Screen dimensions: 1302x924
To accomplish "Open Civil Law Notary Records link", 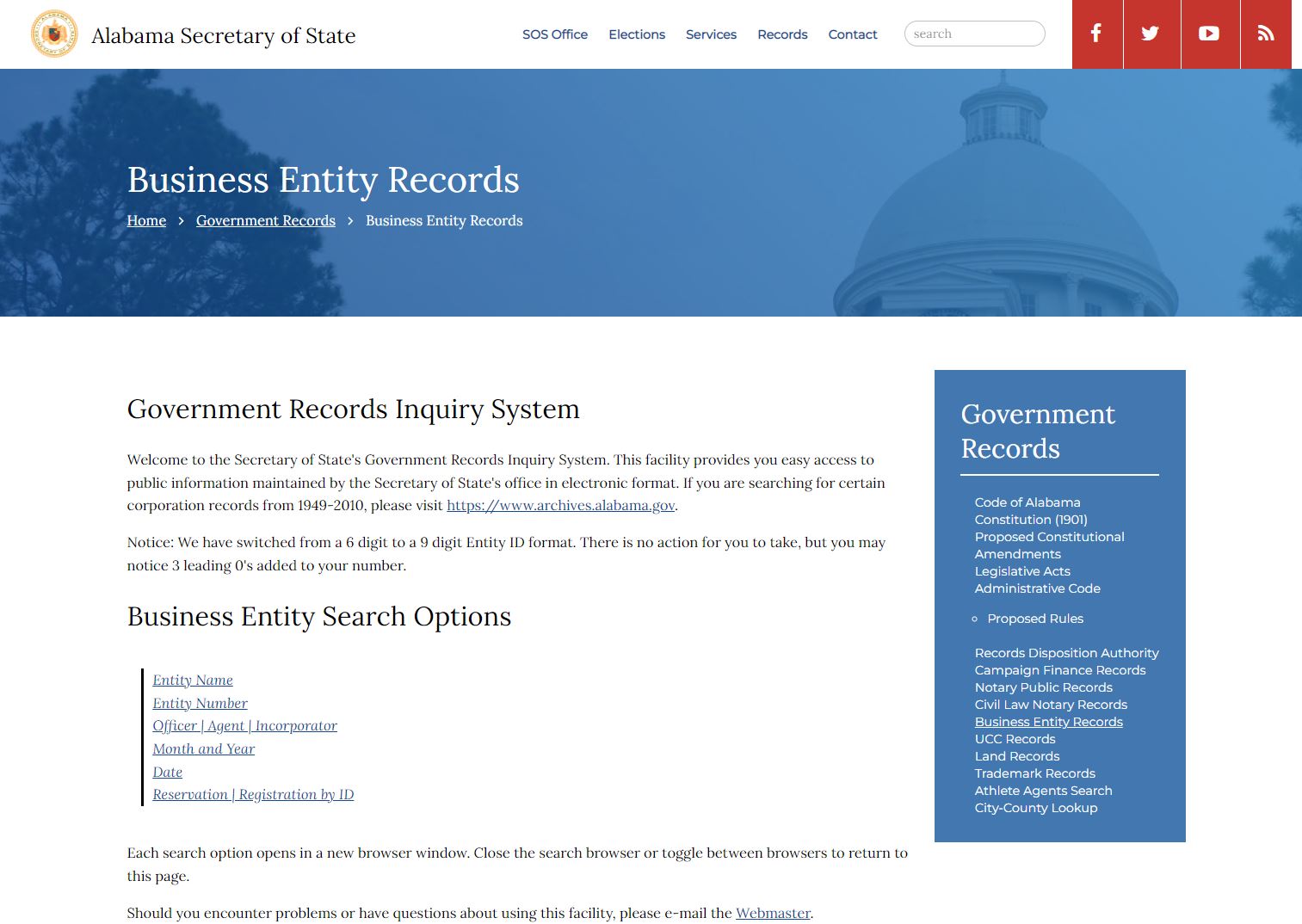I will 1051,705.
